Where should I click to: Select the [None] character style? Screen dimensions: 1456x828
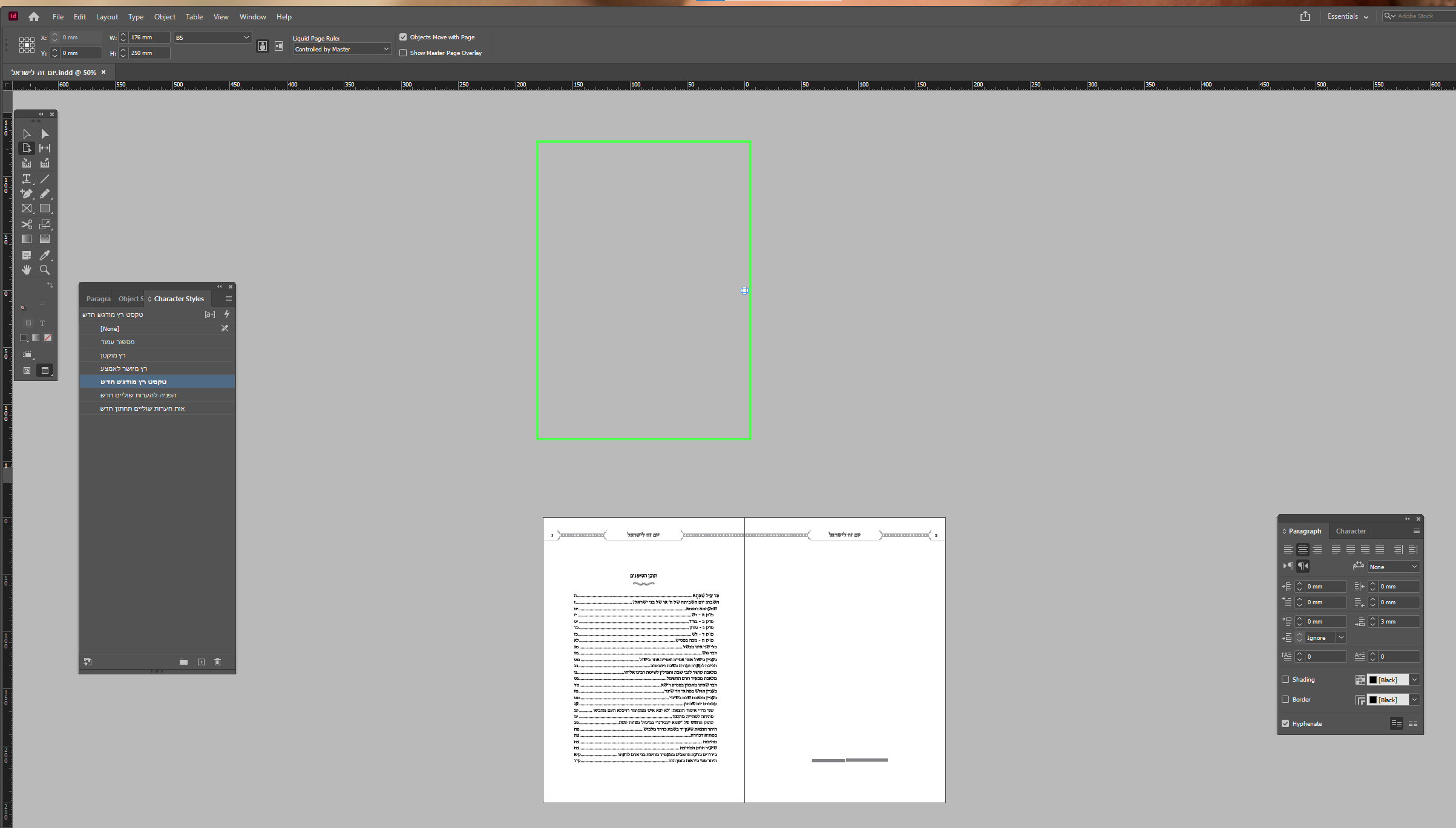pyautogui.click(x=110, y=329)
